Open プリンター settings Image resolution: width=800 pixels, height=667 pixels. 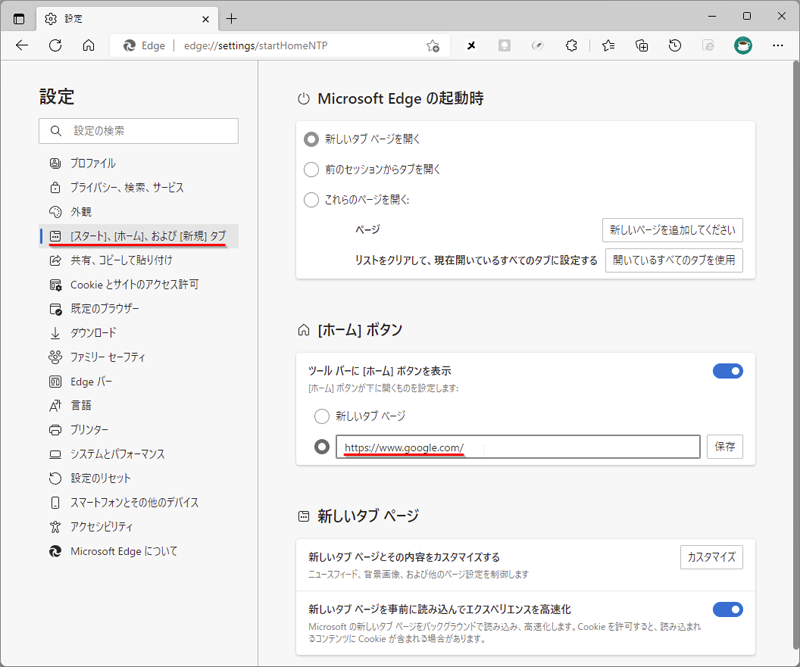[138, 430]
